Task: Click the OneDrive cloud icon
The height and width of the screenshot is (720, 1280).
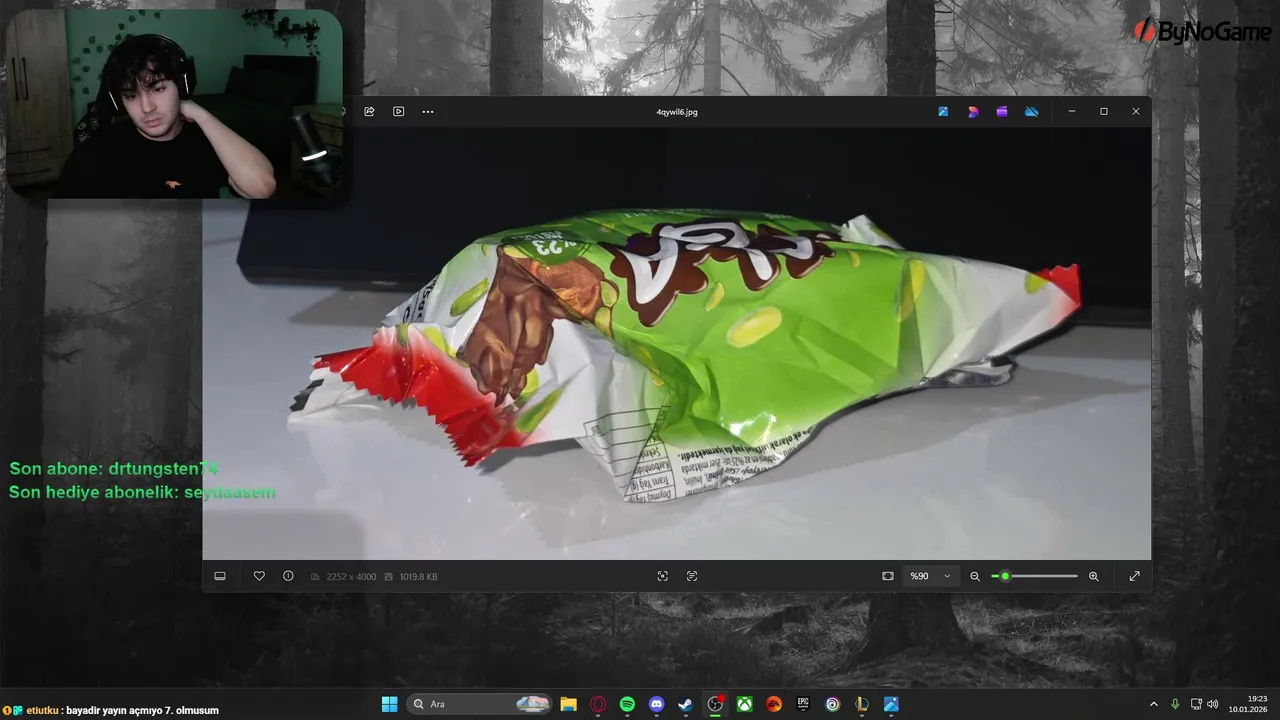Action: (1032, 111)
